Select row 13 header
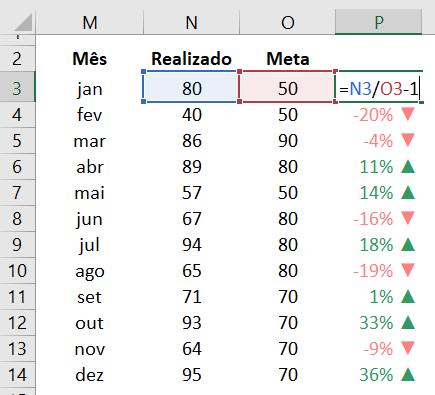 pos(17,349)
